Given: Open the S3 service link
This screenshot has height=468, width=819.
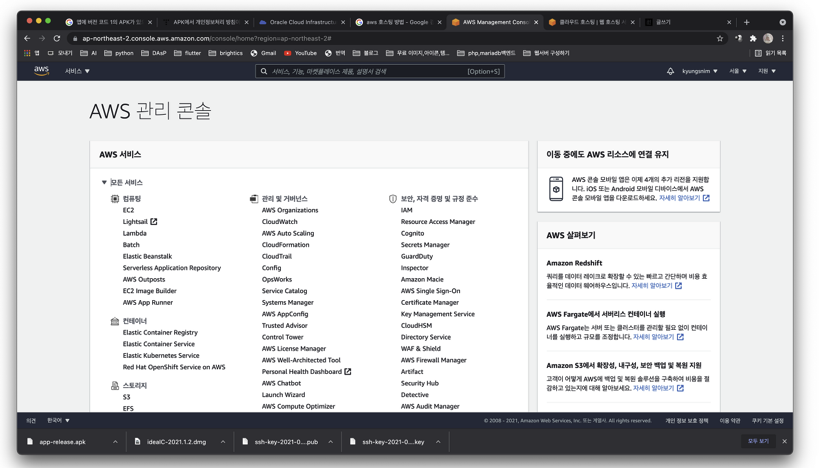Looking at the screenshot, I should point(126,397).
